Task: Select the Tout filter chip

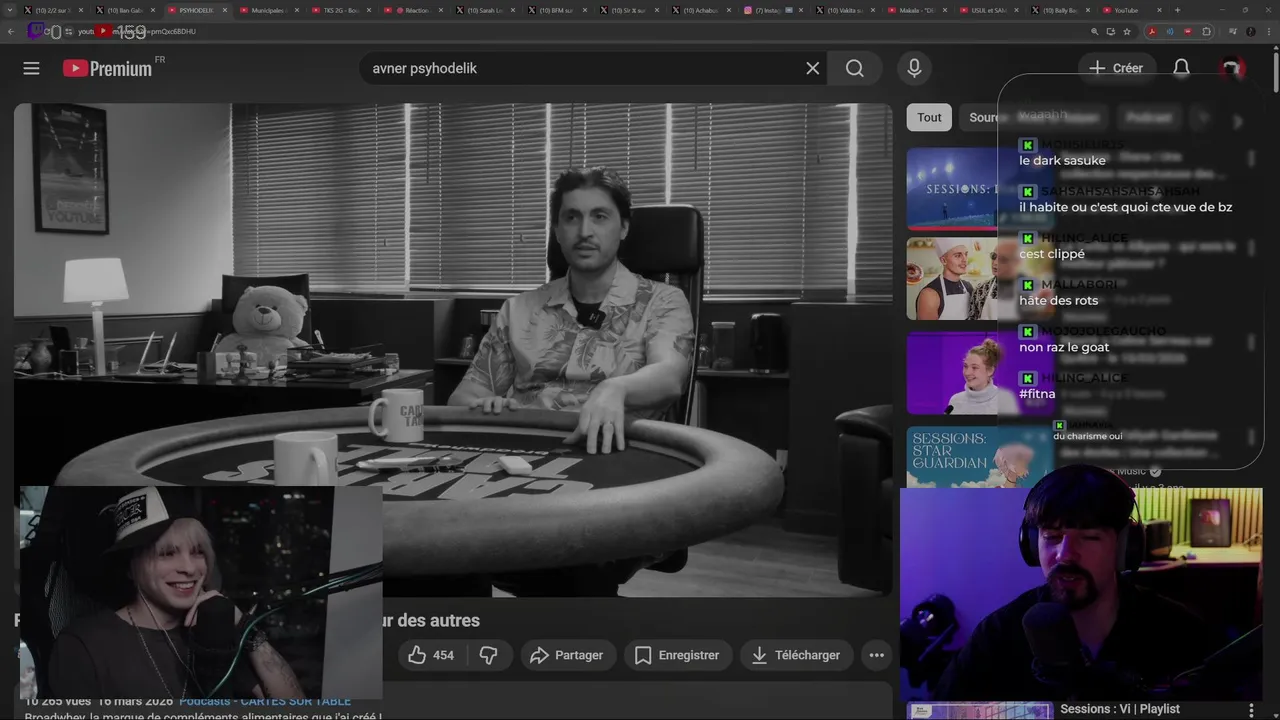Action: (930, 117)
